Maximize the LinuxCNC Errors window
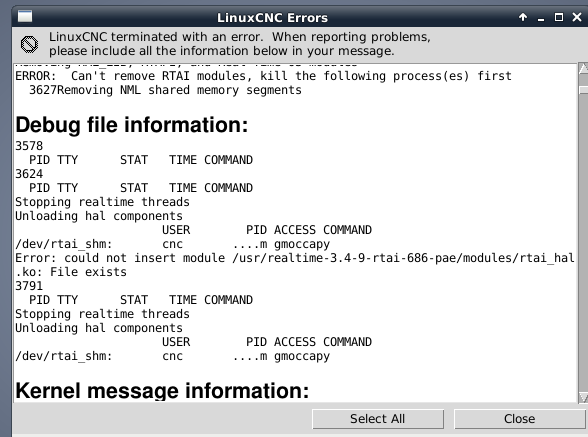 click(559, 17)
